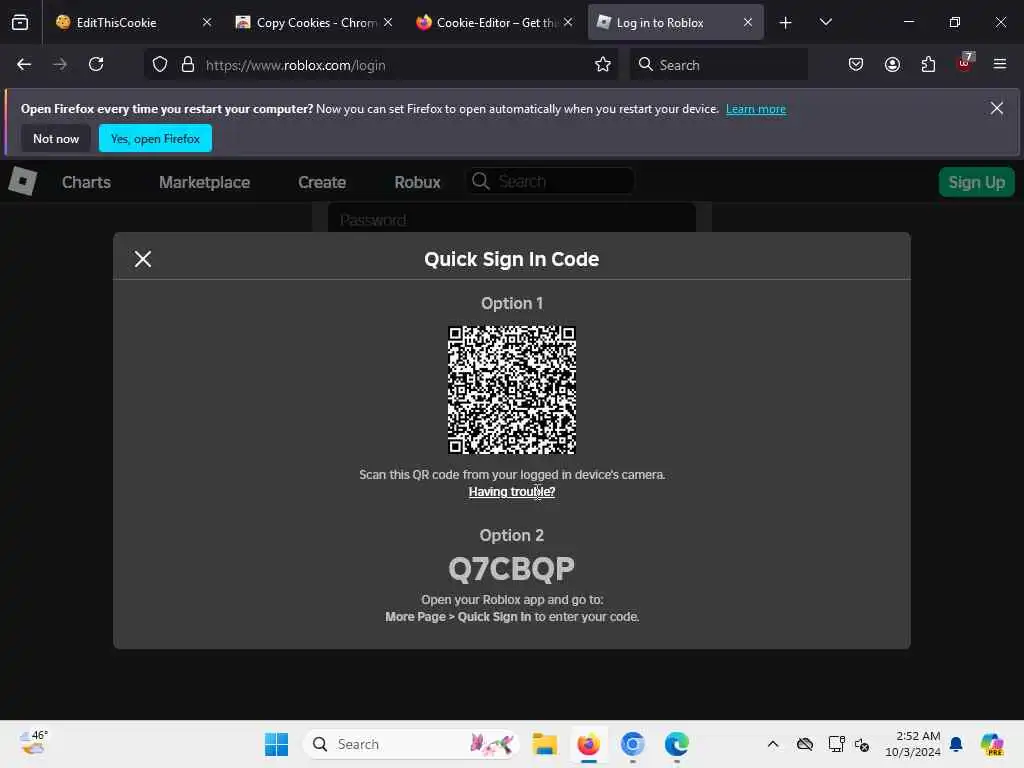
Task: Open the Windows Start menu
Action: coord(276,744)
